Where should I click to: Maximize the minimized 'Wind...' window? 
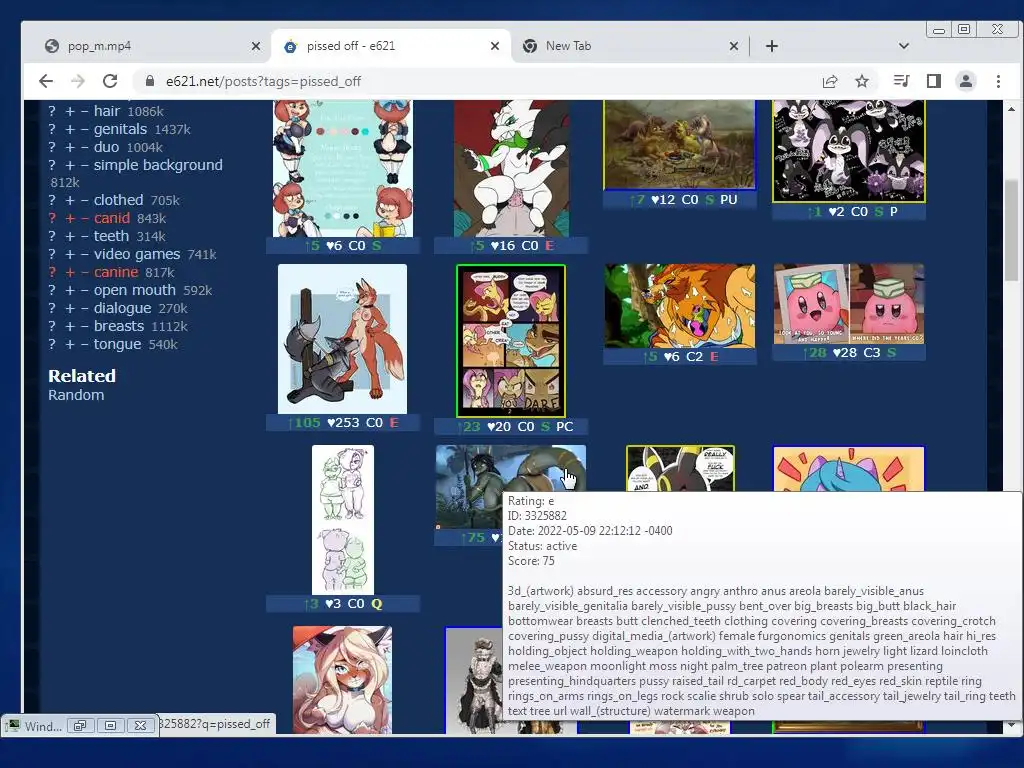110,726
